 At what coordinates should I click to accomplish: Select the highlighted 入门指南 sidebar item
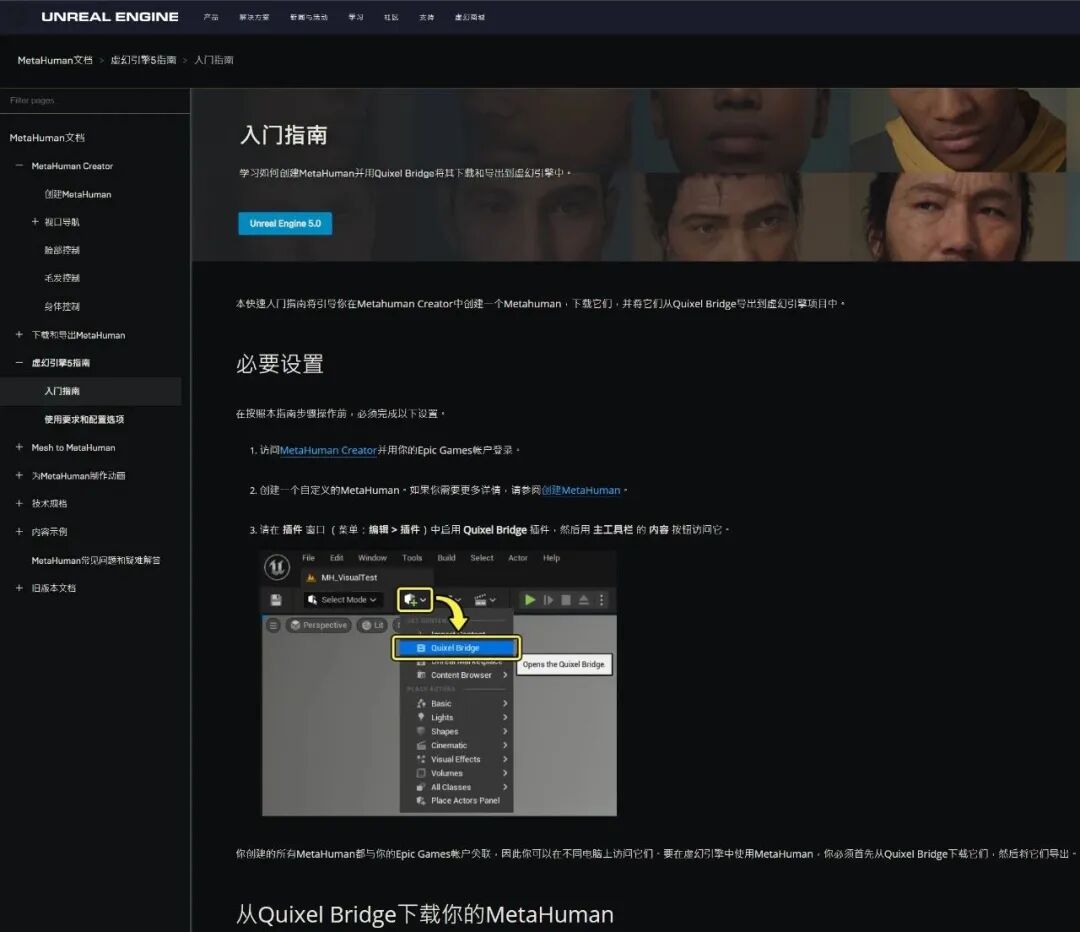90,391
